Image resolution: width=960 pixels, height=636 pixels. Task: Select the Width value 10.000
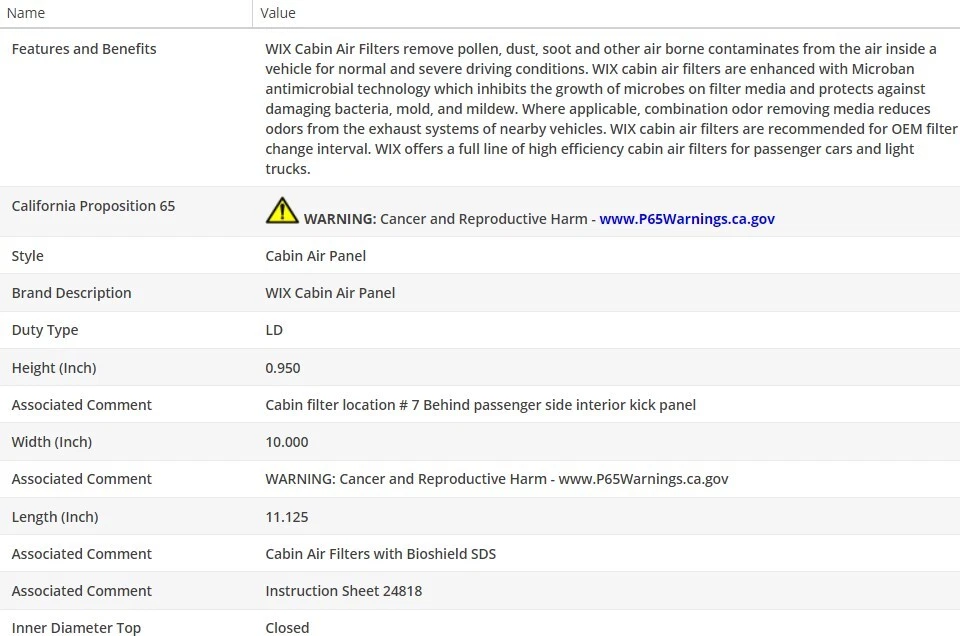(x=287, y=442)
